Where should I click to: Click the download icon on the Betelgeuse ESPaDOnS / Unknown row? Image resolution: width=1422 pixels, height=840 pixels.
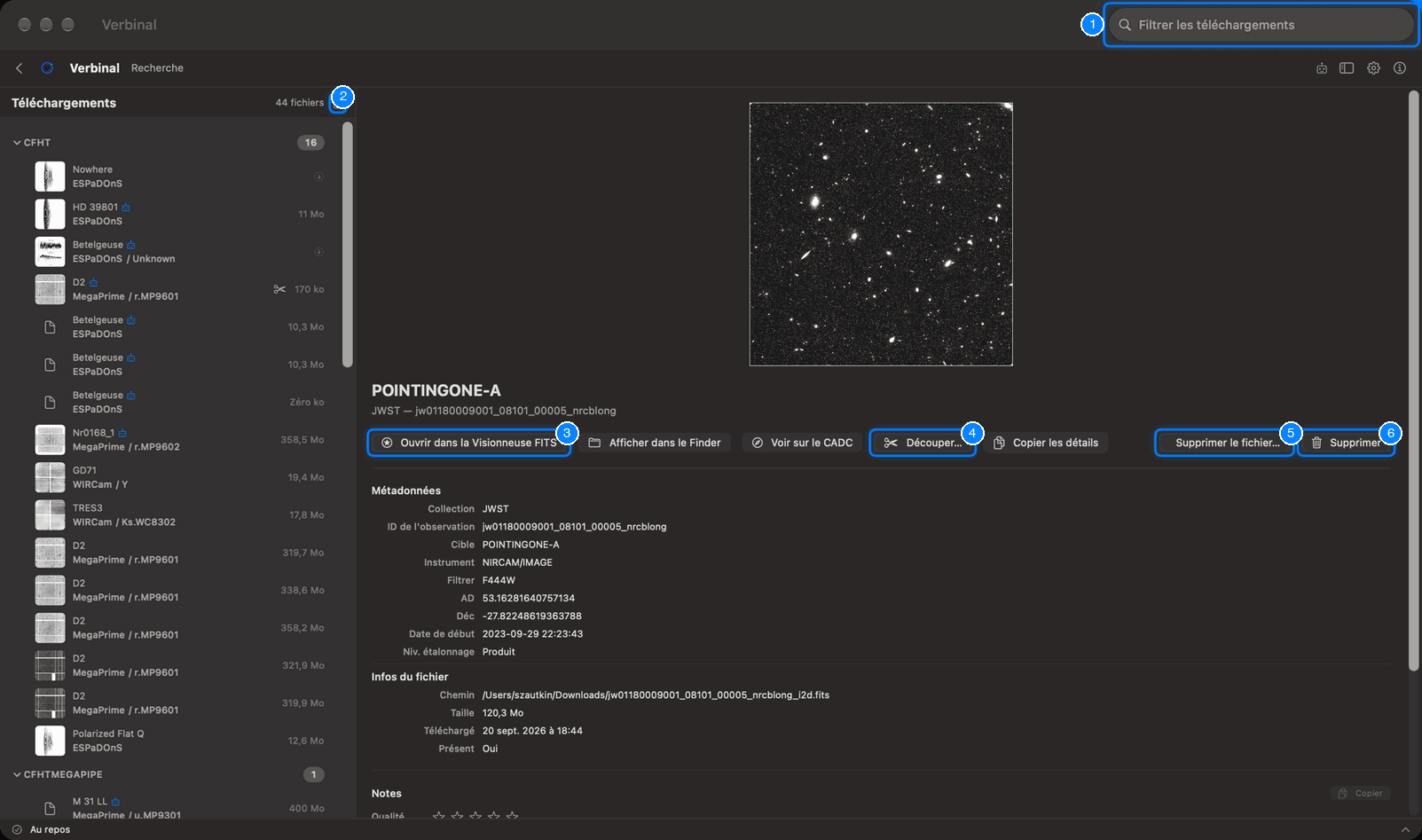(318, 252)
